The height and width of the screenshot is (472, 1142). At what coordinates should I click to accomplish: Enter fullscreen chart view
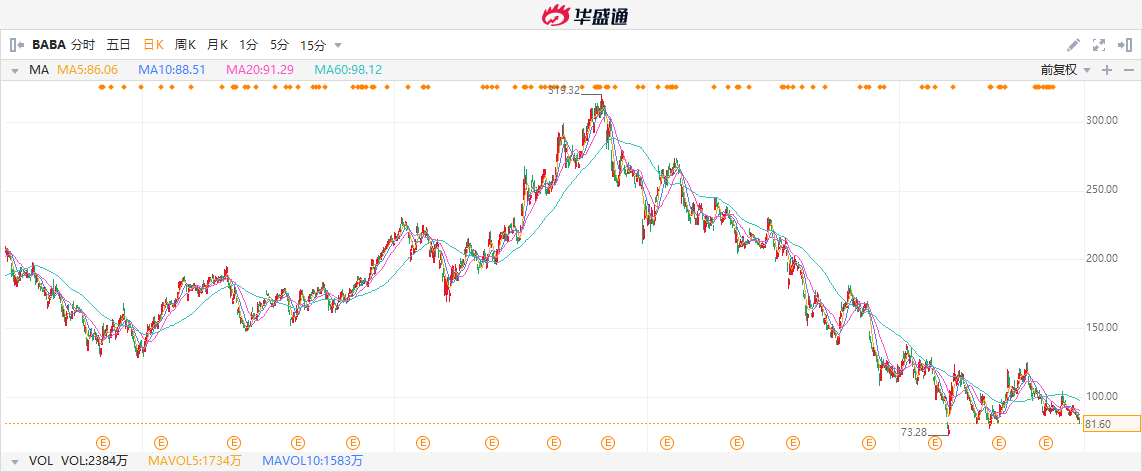tap(1099, 45)
